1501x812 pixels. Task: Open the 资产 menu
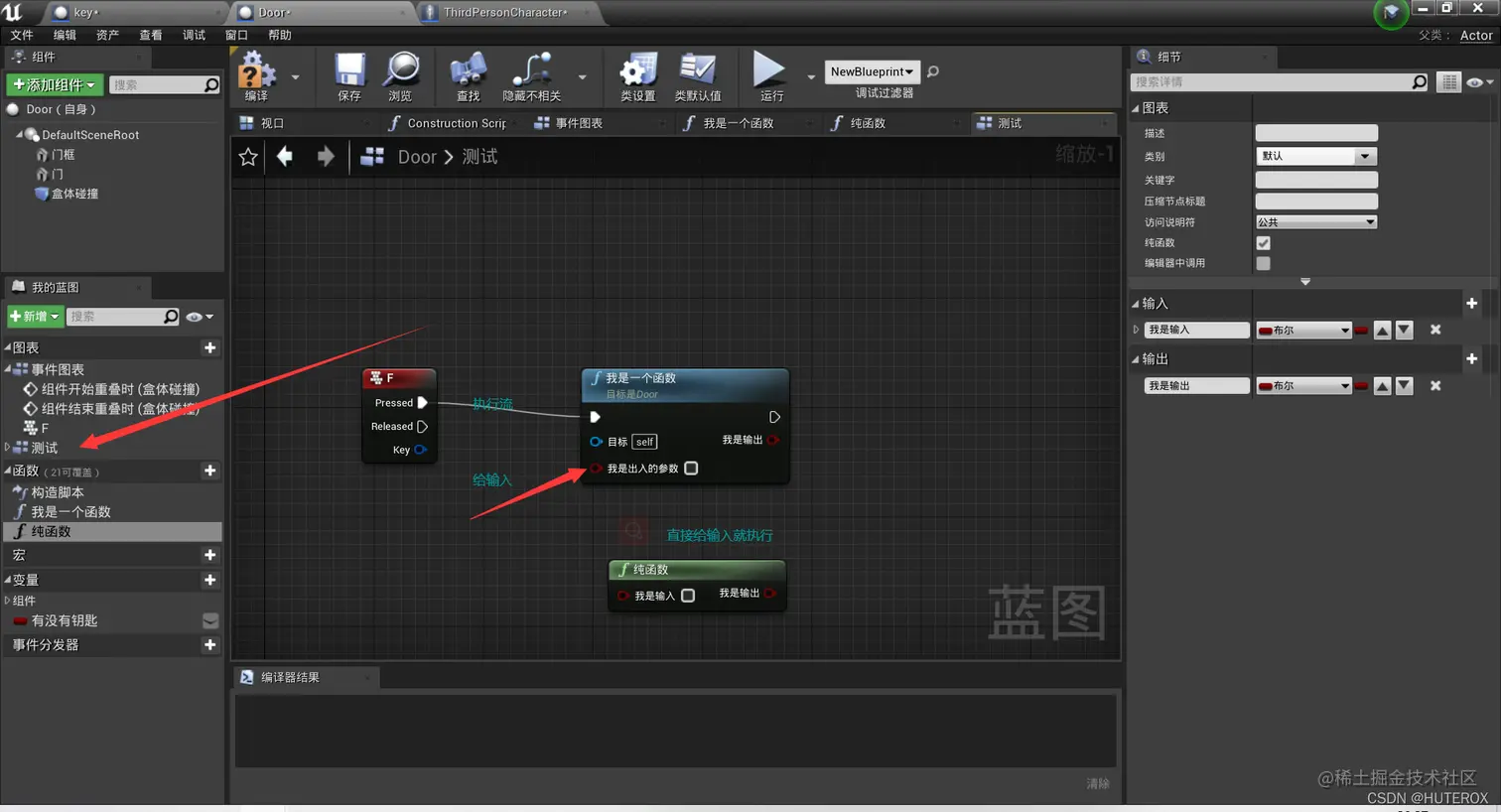pyautogui.click(x=107, y=35)
